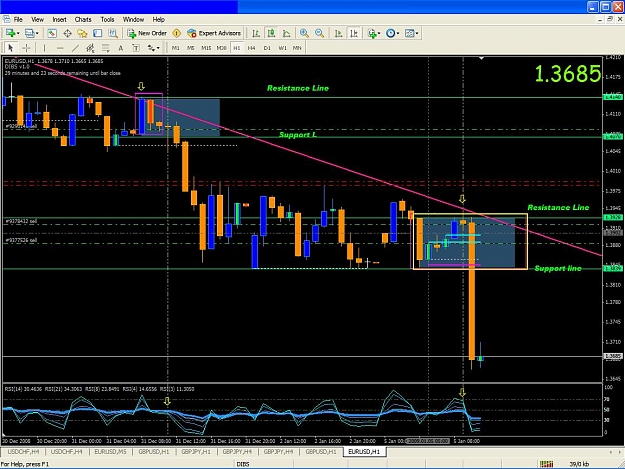Select the EURUSD,H1 chart tab
The height and width of the screenshot is (469, 625).
click(x=364, y=452)
